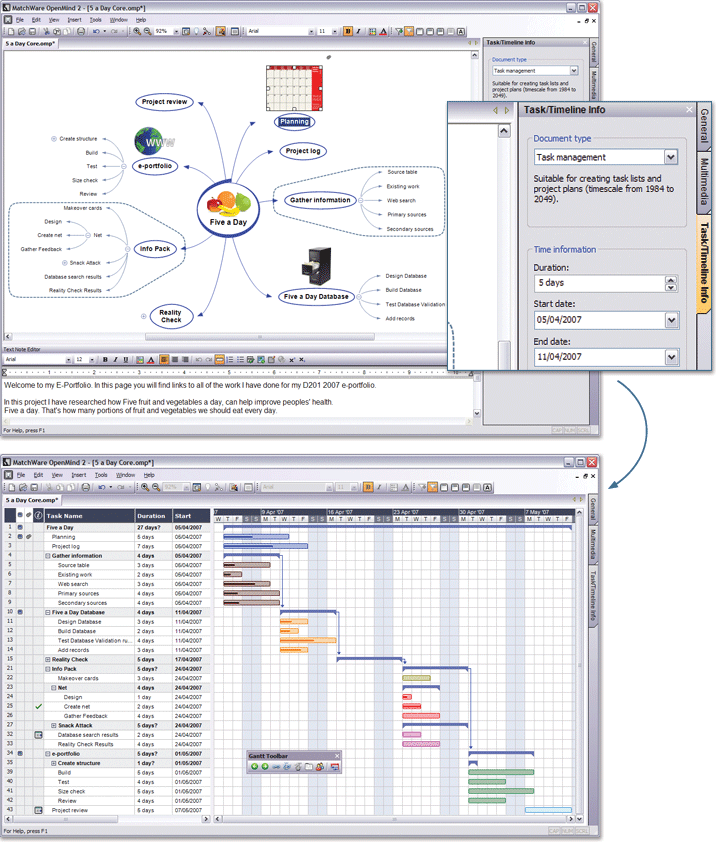Open Arial font dropdown in top main toolbar

tap(311, 32)
